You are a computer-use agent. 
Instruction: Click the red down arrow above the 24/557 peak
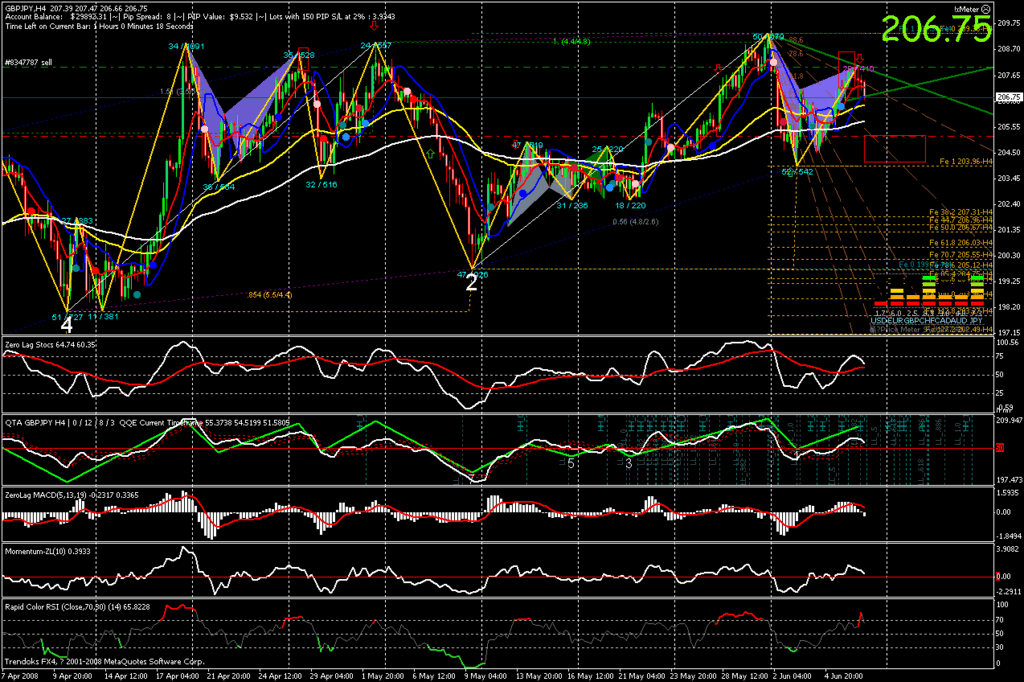click(x=374, y=25)
